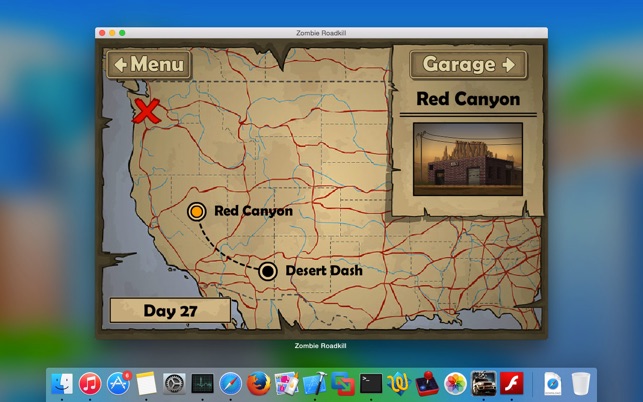Open the Garage screen
Screen dimensions: 643x402
coord(468,64)
